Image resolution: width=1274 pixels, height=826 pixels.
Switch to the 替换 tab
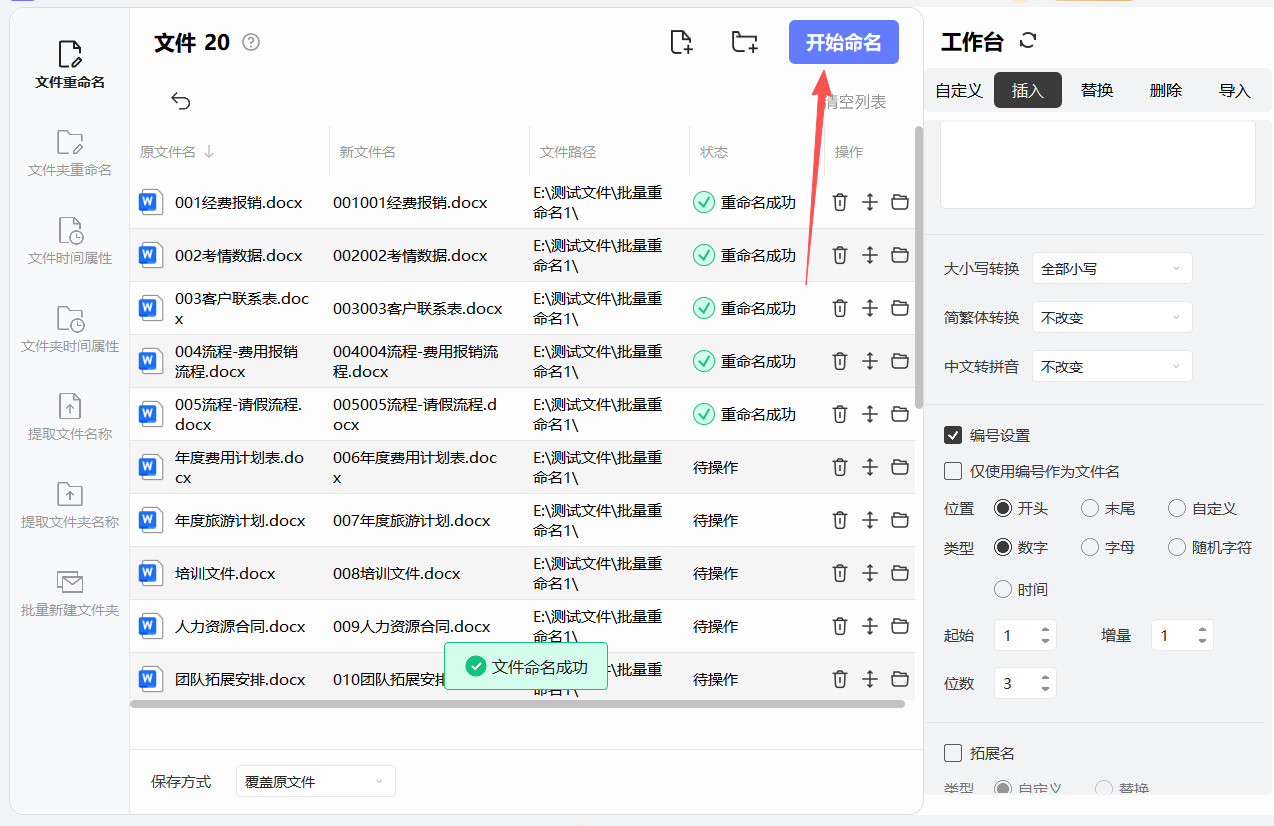pyautogui.click(x=1097, y=90)
